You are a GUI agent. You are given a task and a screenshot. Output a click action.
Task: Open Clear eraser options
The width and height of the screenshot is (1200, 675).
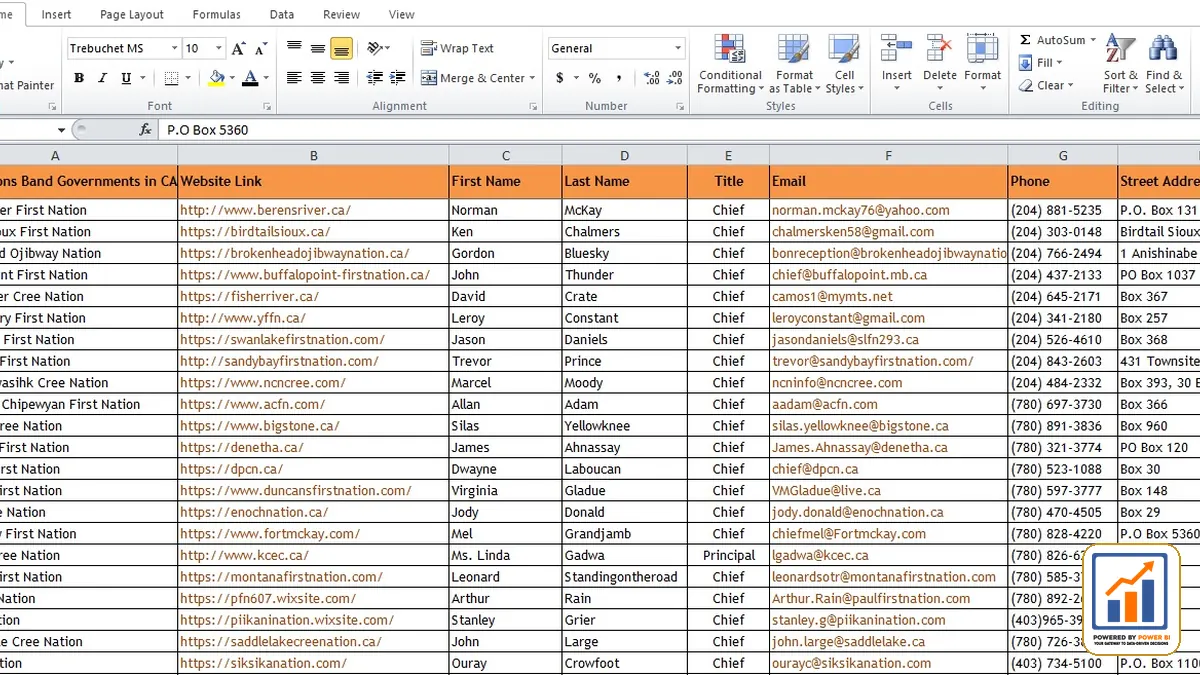point(1046,86)
